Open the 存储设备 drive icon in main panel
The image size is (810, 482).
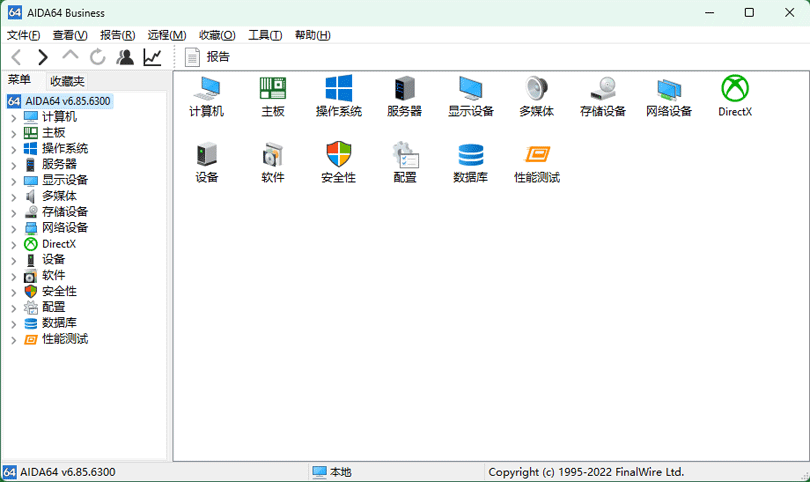pos(603,96)
